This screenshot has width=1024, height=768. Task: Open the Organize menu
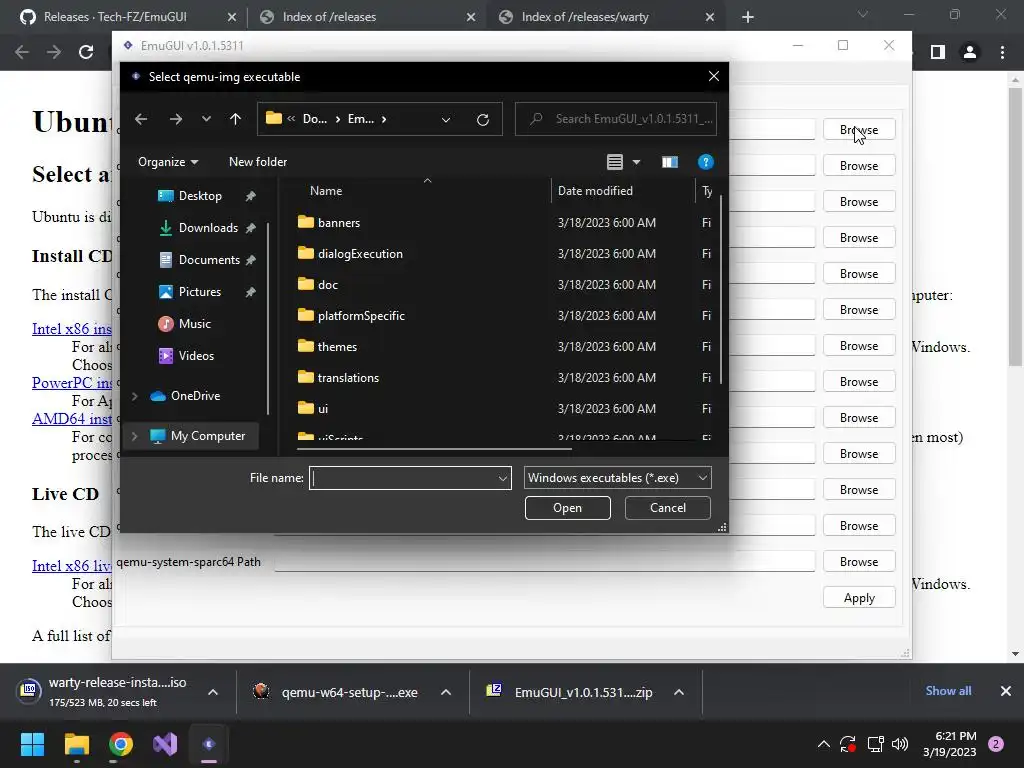click(x=168, y=162)
